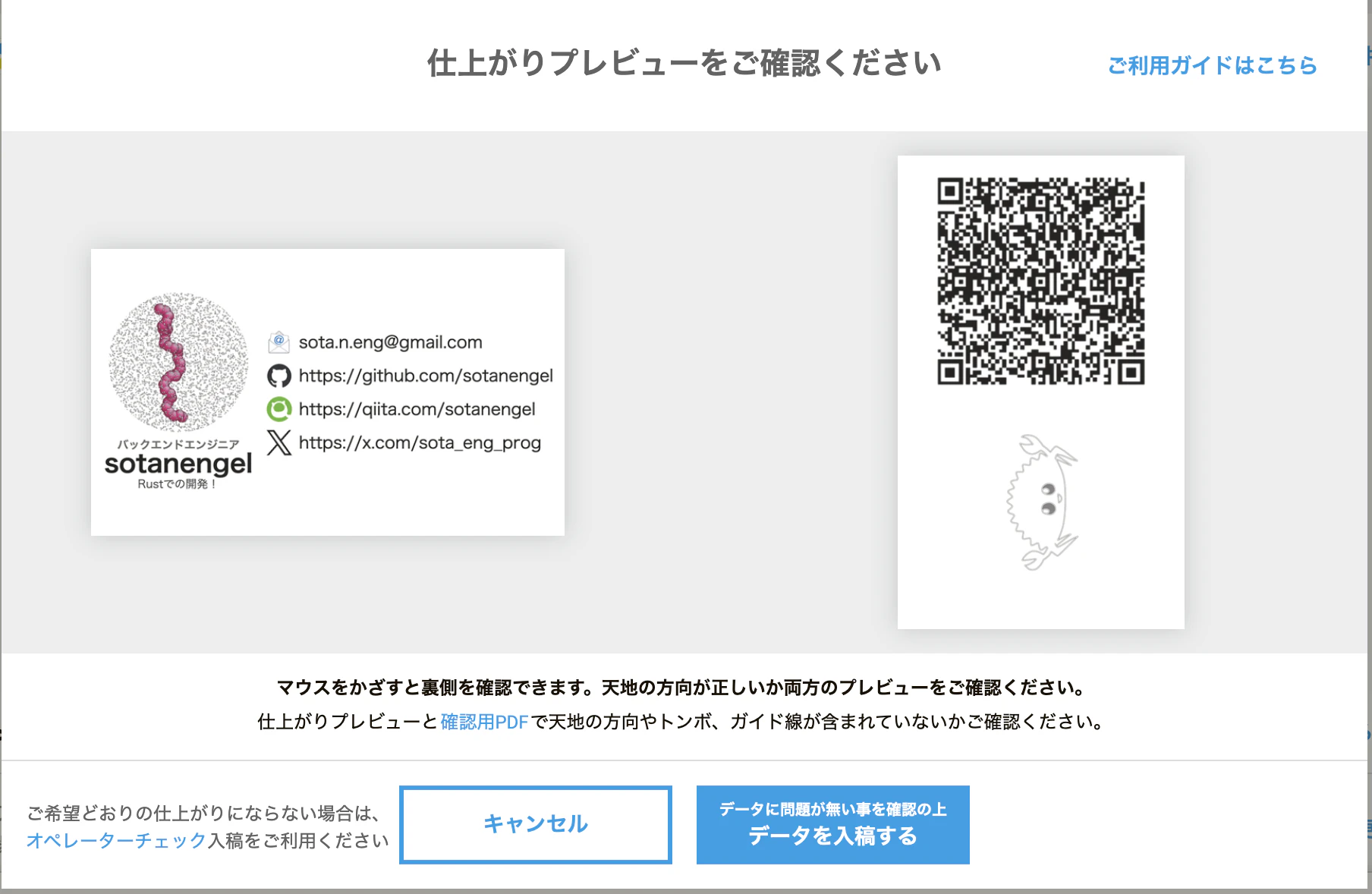Click the circular avatar image on card

click(178, 361)
